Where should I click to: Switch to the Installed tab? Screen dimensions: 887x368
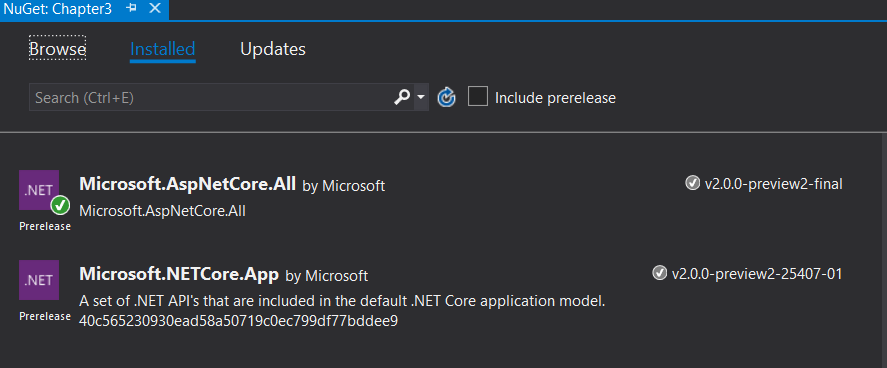162,49
